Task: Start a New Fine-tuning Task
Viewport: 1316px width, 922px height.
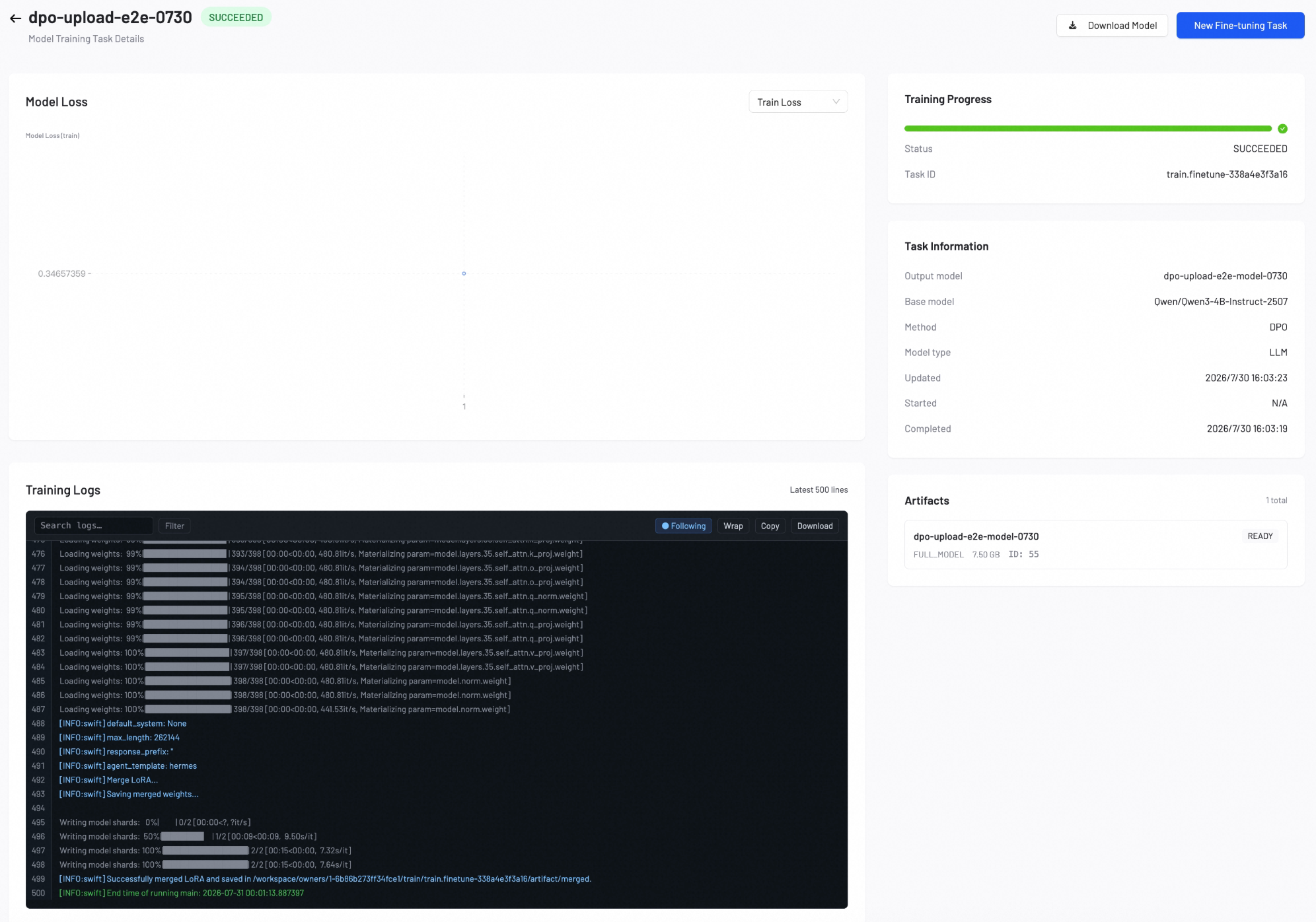Action: (1240, 26)
